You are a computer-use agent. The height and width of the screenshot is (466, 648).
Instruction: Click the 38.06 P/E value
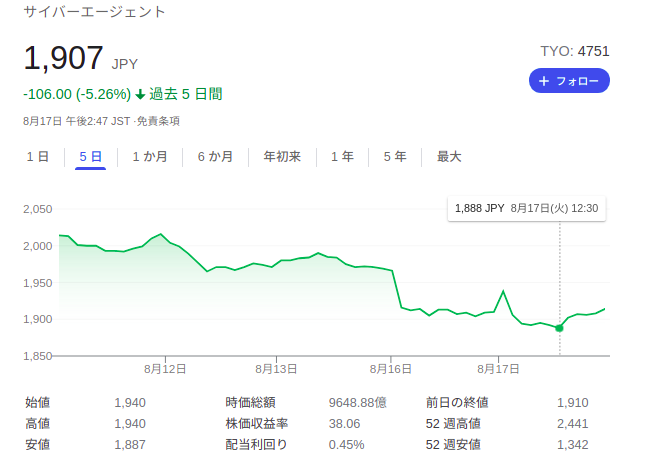(x=344, y=423)
